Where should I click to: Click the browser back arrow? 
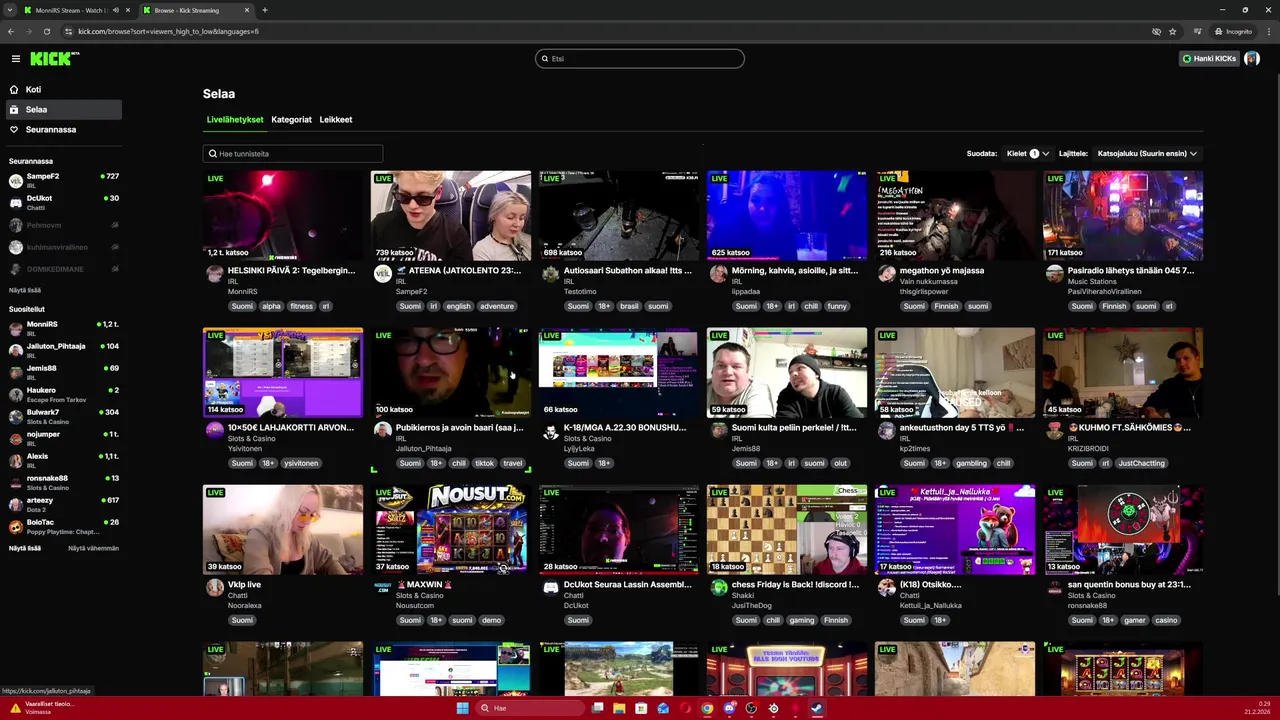point(11,31)
